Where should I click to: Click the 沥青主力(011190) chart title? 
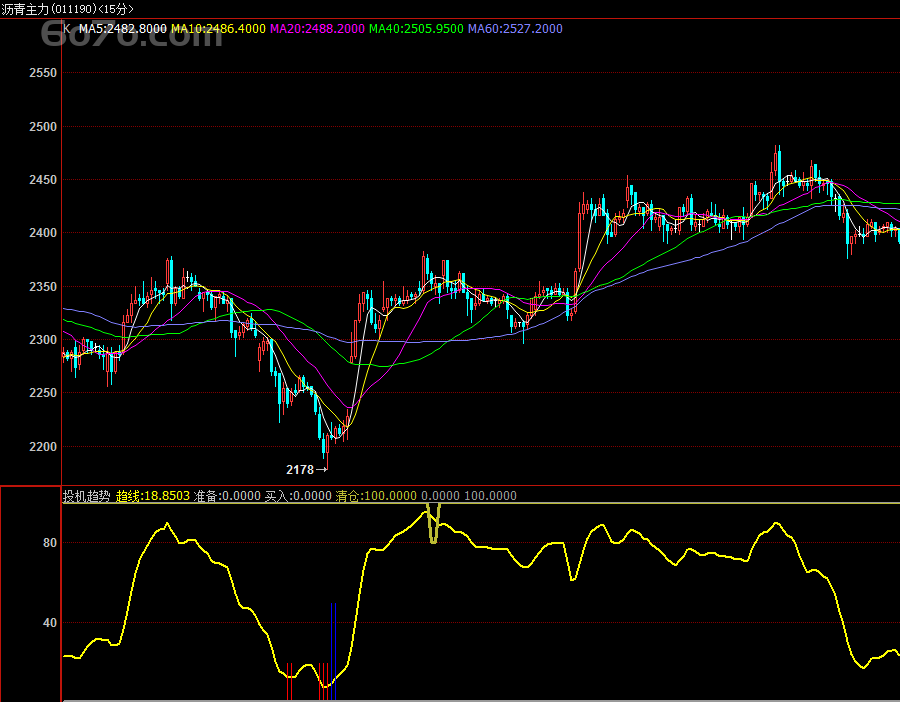pyautogui.click(x=67, y=9)
